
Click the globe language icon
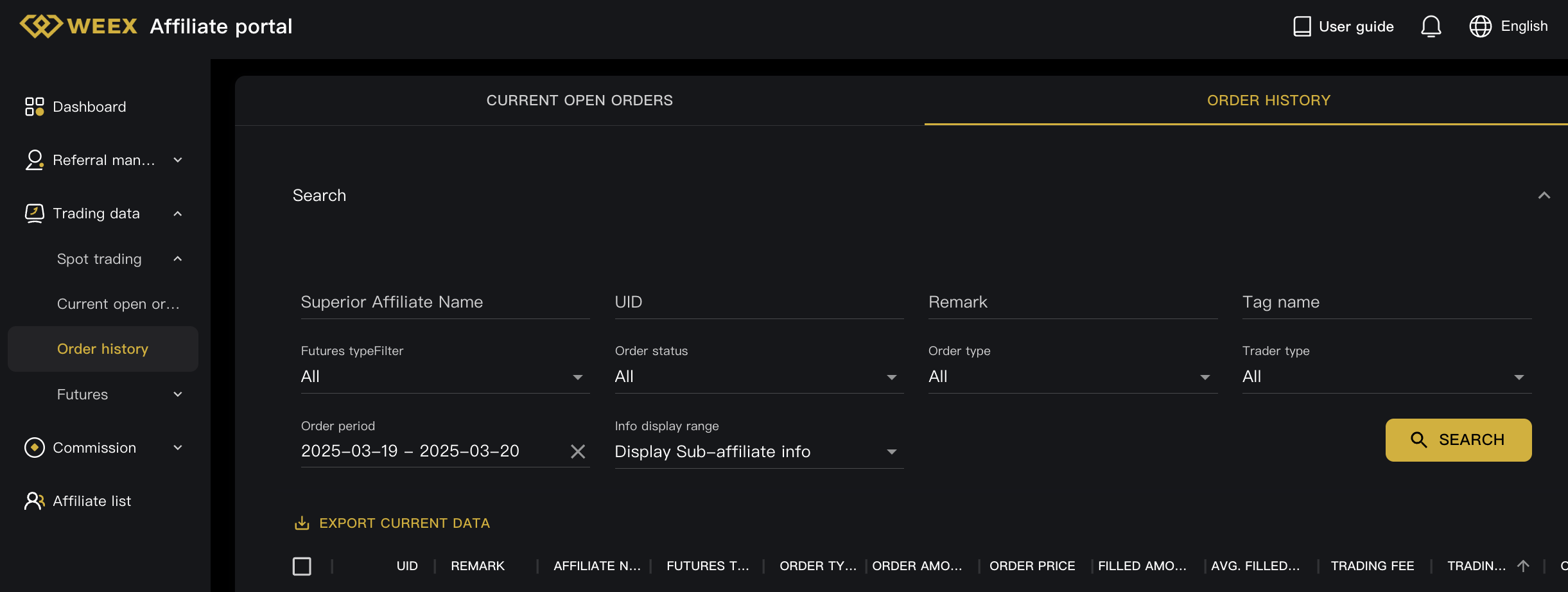(1480, 26)
